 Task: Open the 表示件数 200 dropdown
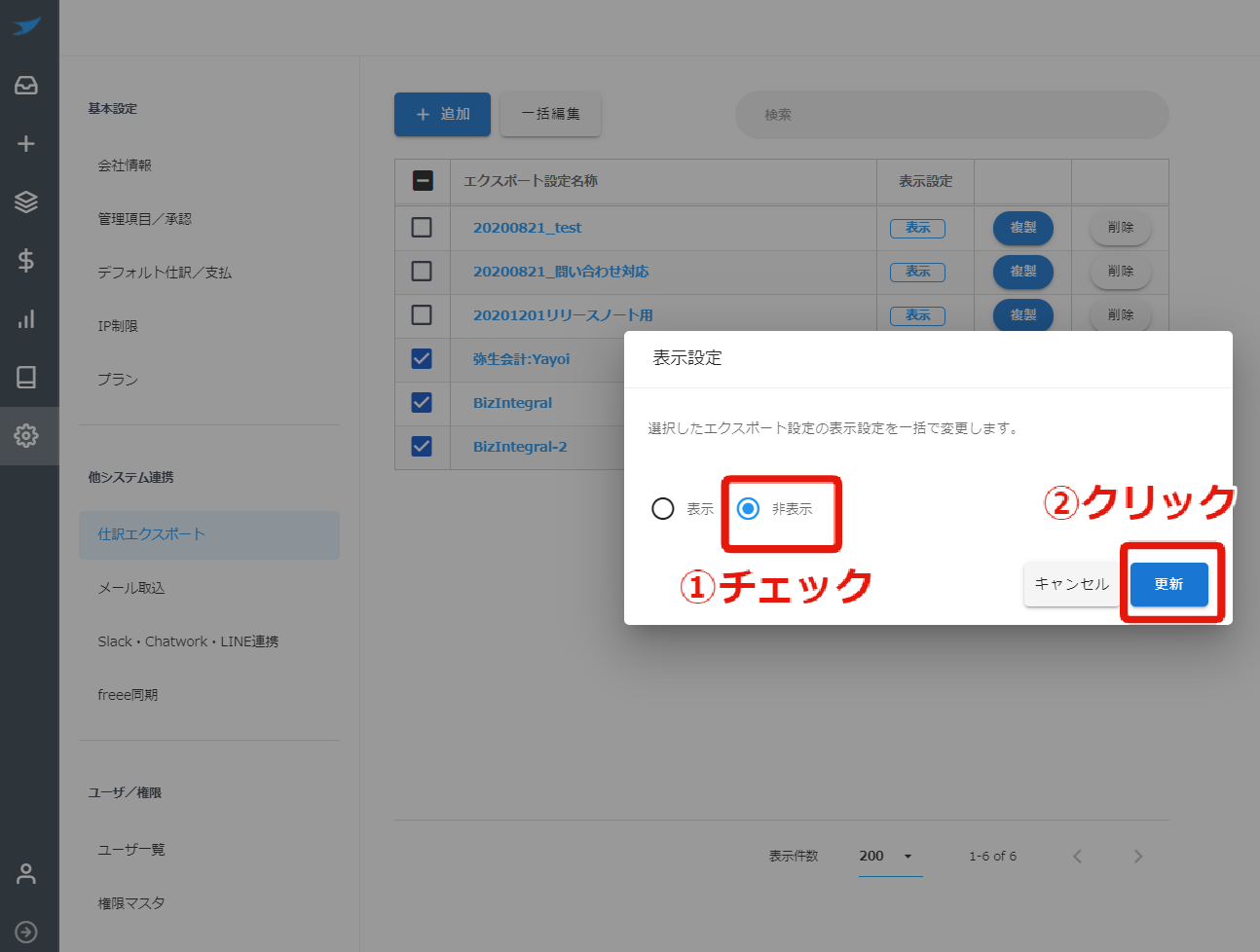point(890,857)
